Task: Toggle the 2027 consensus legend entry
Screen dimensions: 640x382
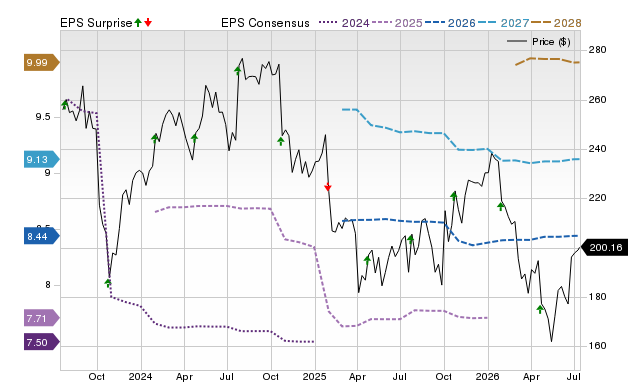Action: [503, 23]
